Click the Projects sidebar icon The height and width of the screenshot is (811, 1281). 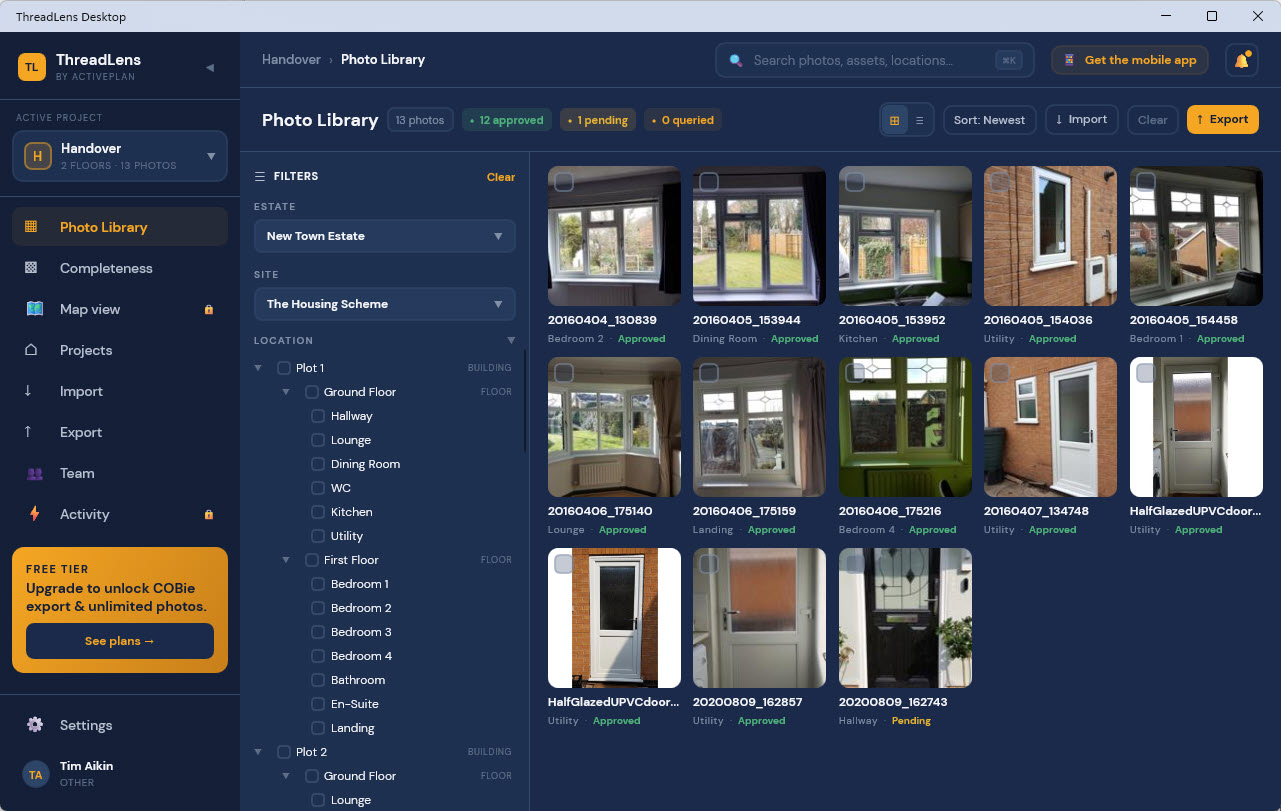point(31,350)
